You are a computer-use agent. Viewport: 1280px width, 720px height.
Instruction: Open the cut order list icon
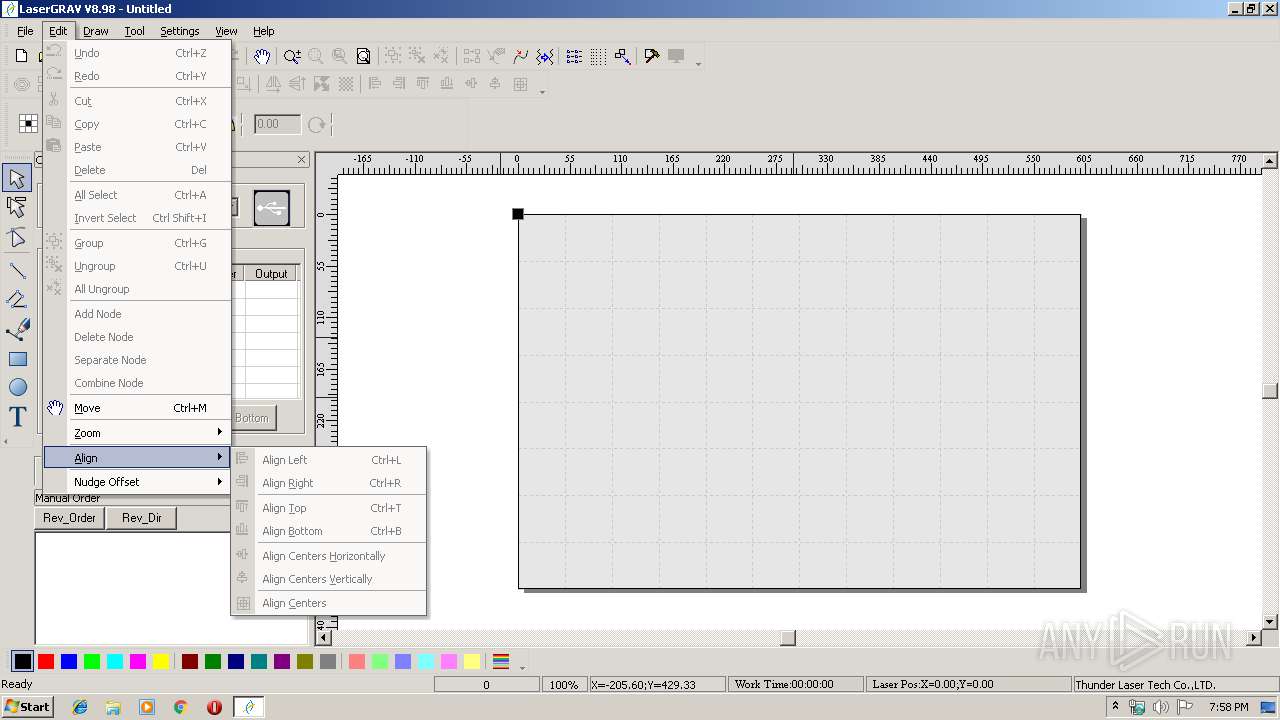(x=574, y=57)
